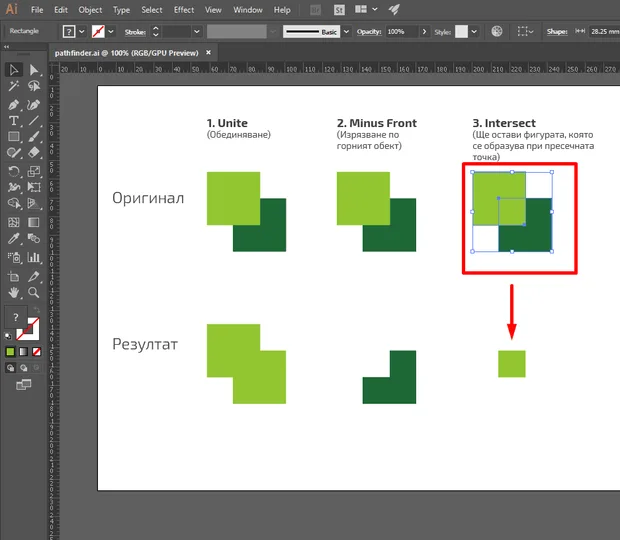The image size is (620, 540).
Task: Open the Window menu
Action: (x=248, y=10)
